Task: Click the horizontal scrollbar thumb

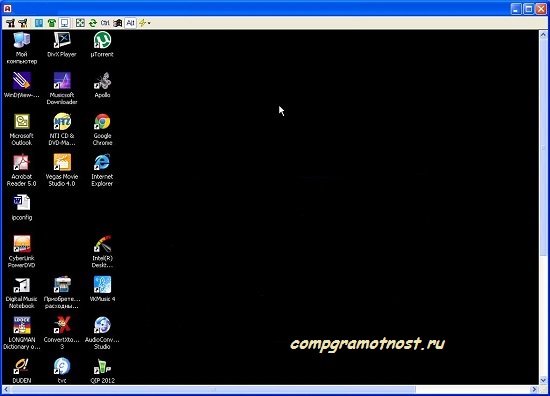Action: click(213, 389)
